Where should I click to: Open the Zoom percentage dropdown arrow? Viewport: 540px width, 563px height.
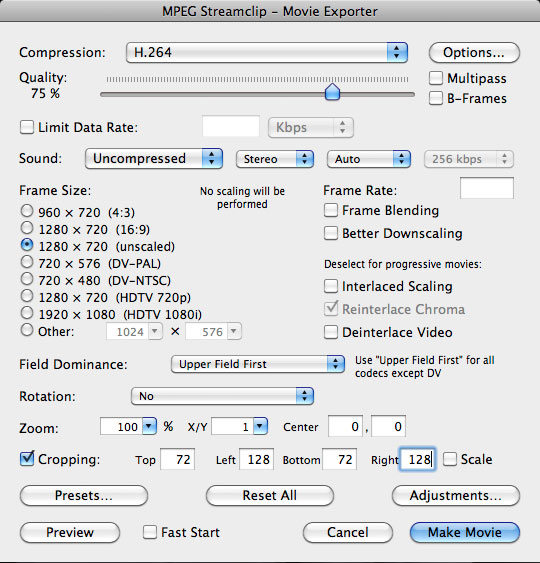pos(149,426)
